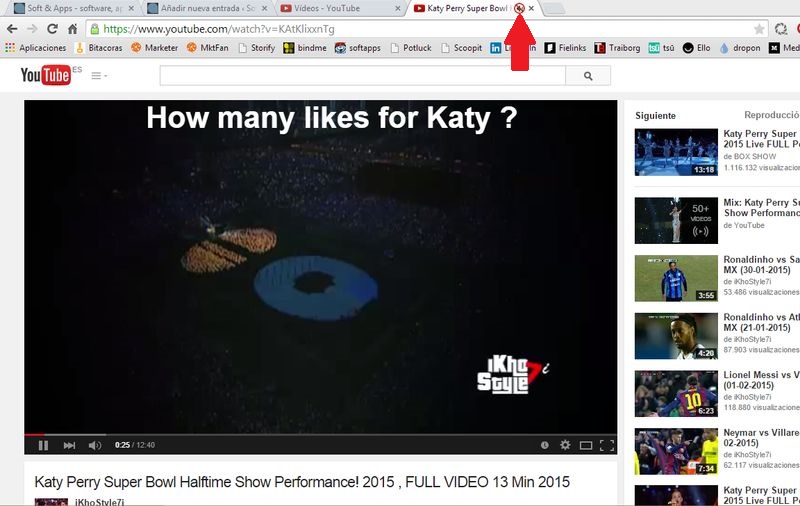Viewport: 800px width, 506px height.
Task: Click the YouTube logo
Action: coord(45,75)
